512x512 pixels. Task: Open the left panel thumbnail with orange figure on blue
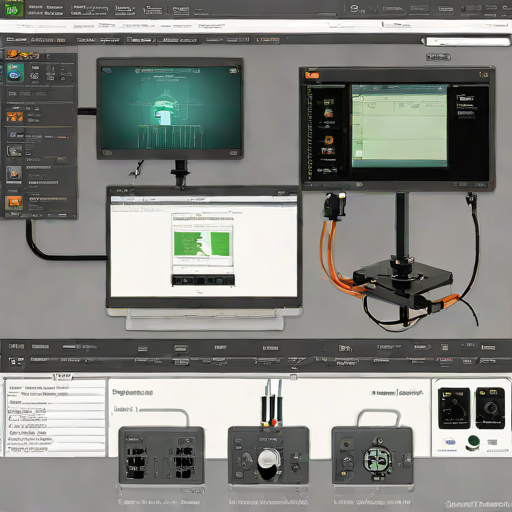14,175
